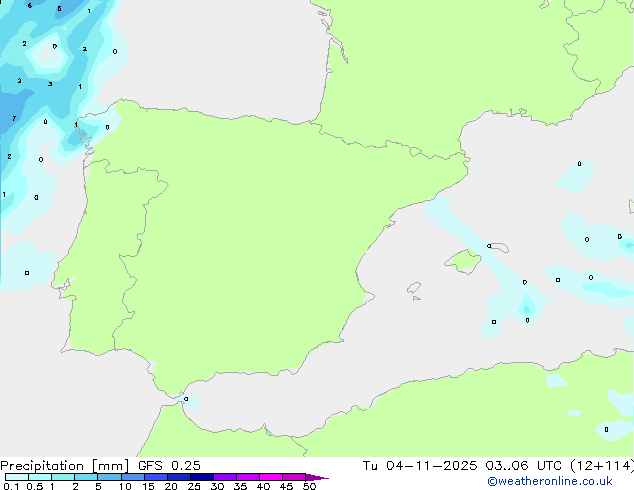Select the lightest 0.1–0.5 mm legend swatch
634x490 pixels.
click(x=17, y=477)
